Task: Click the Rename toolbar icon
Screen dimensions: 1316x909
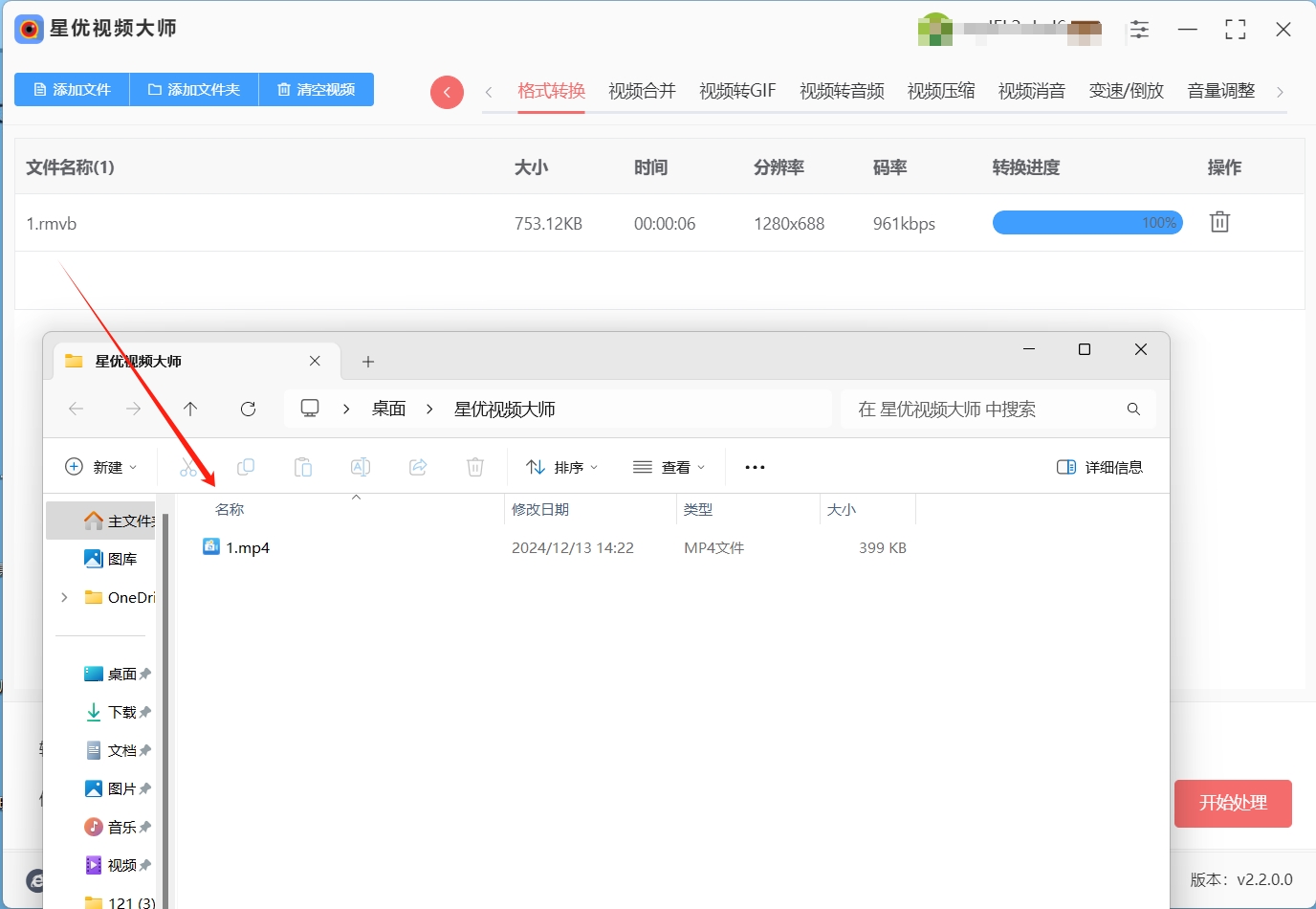Action: point(361,467)
